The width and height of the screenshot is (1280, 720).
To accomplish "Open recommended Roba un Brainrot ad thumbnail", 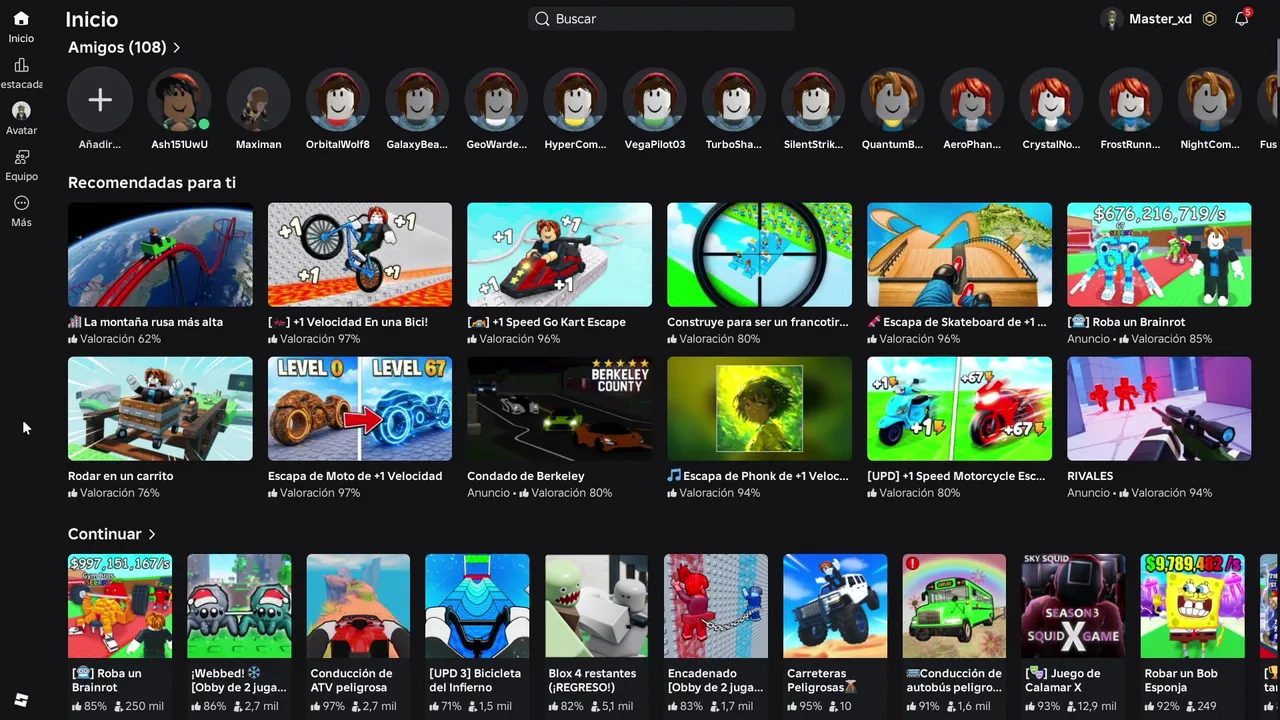I will point(1159,255).
